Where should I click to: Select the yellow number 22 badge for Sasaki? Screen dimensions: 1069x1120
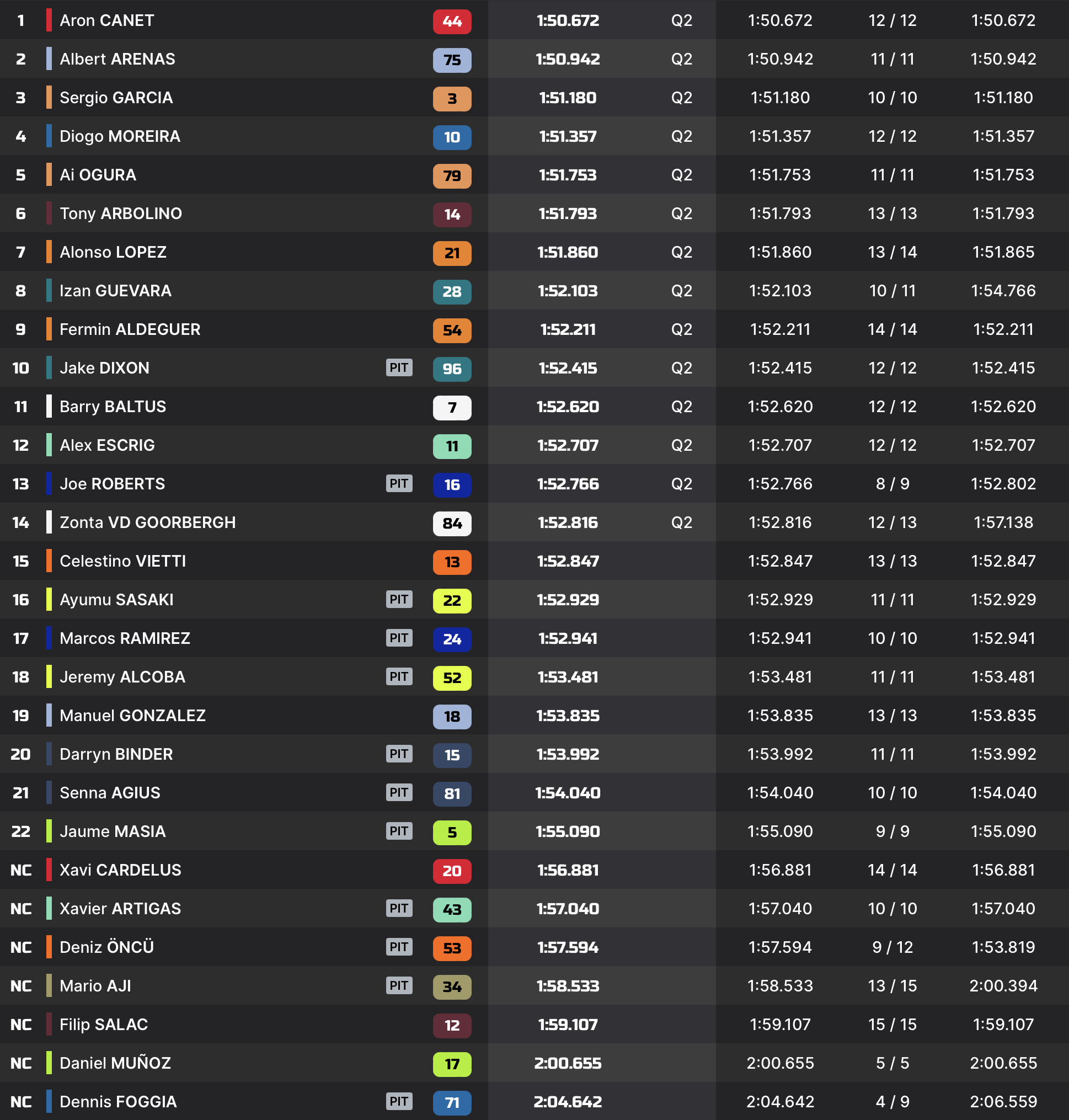tap(452, 600)
